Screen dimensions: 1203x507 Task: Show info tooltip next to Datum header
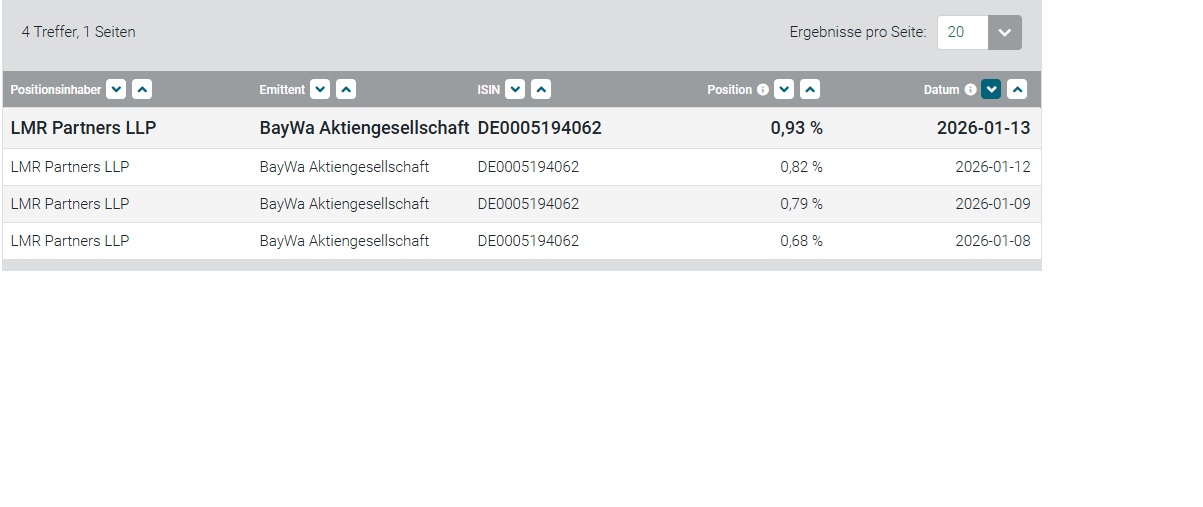[x=970, y=90]
